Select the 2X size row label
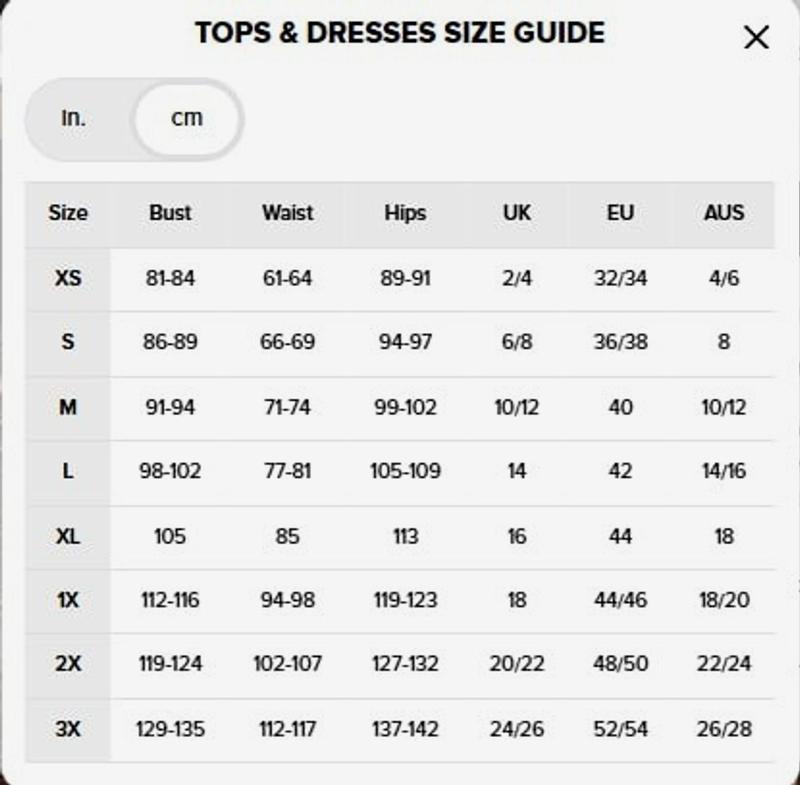Screen dimensions: 800x785 pyautogui.click(x=68, y=664)
